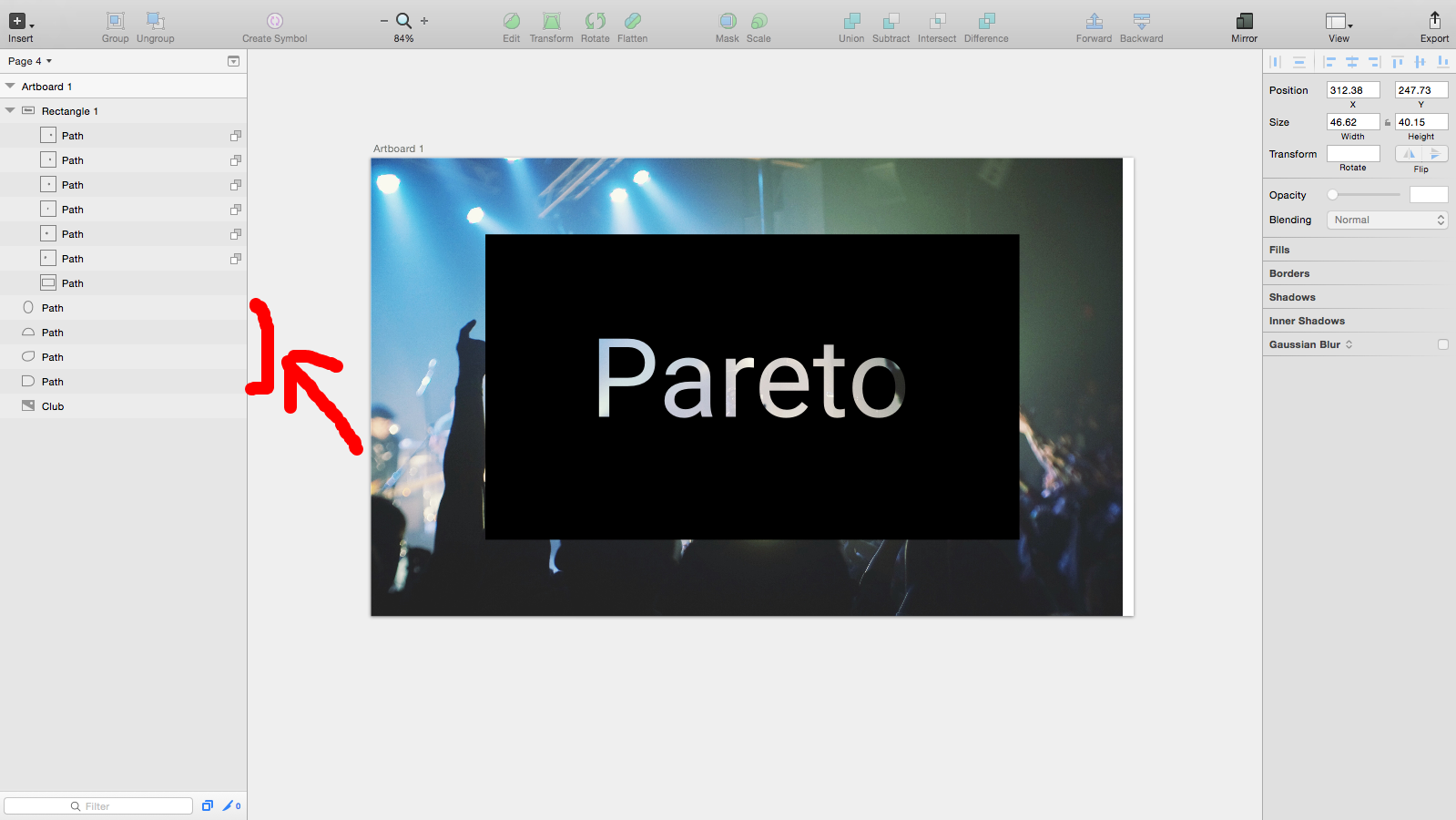Click the Opacity slider handle
The width and height of the screenshot is (1456, 820).
point(1332,194)
